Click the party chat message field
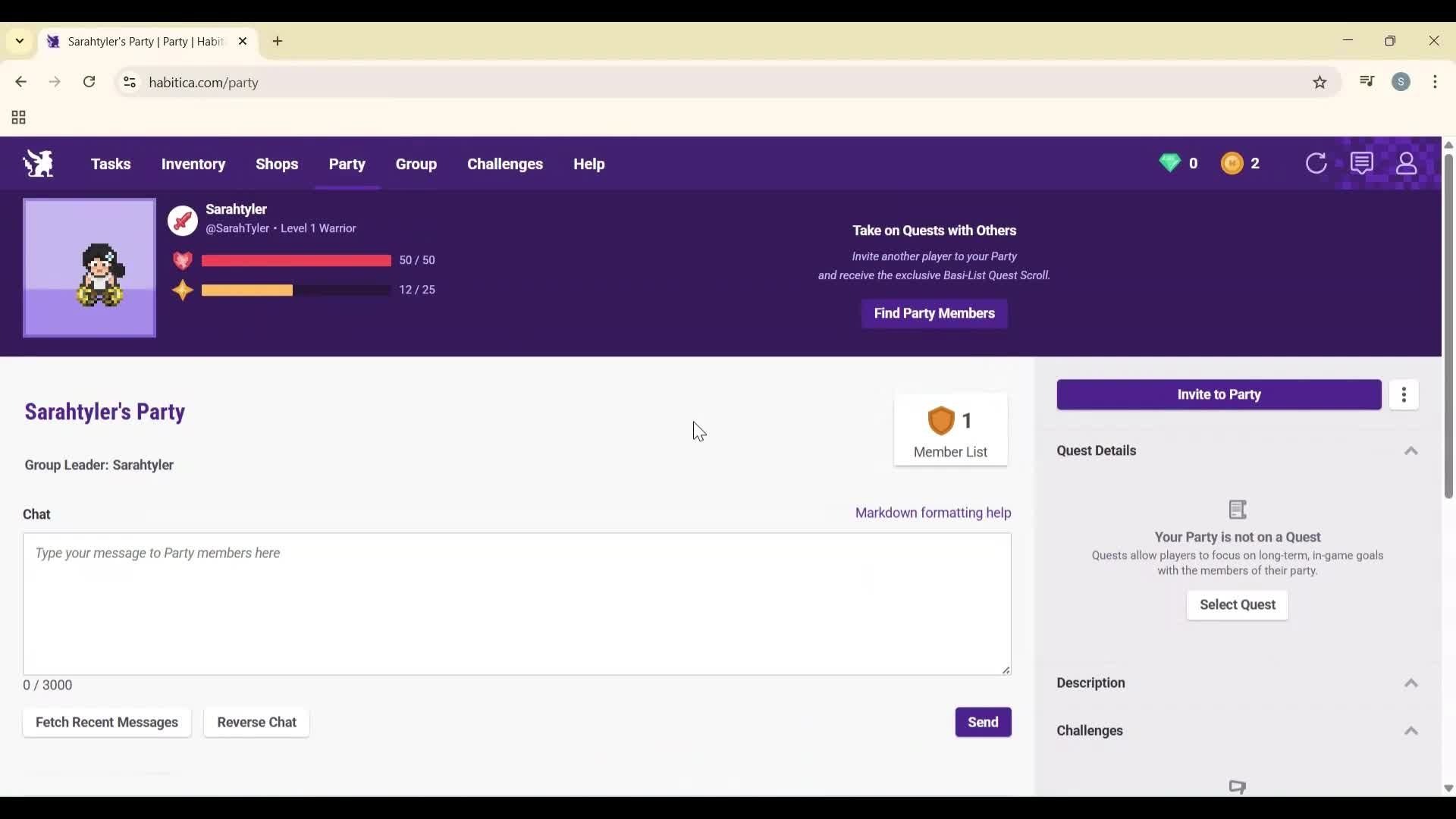Screen dimensions: 1456x819 (518, 604)
